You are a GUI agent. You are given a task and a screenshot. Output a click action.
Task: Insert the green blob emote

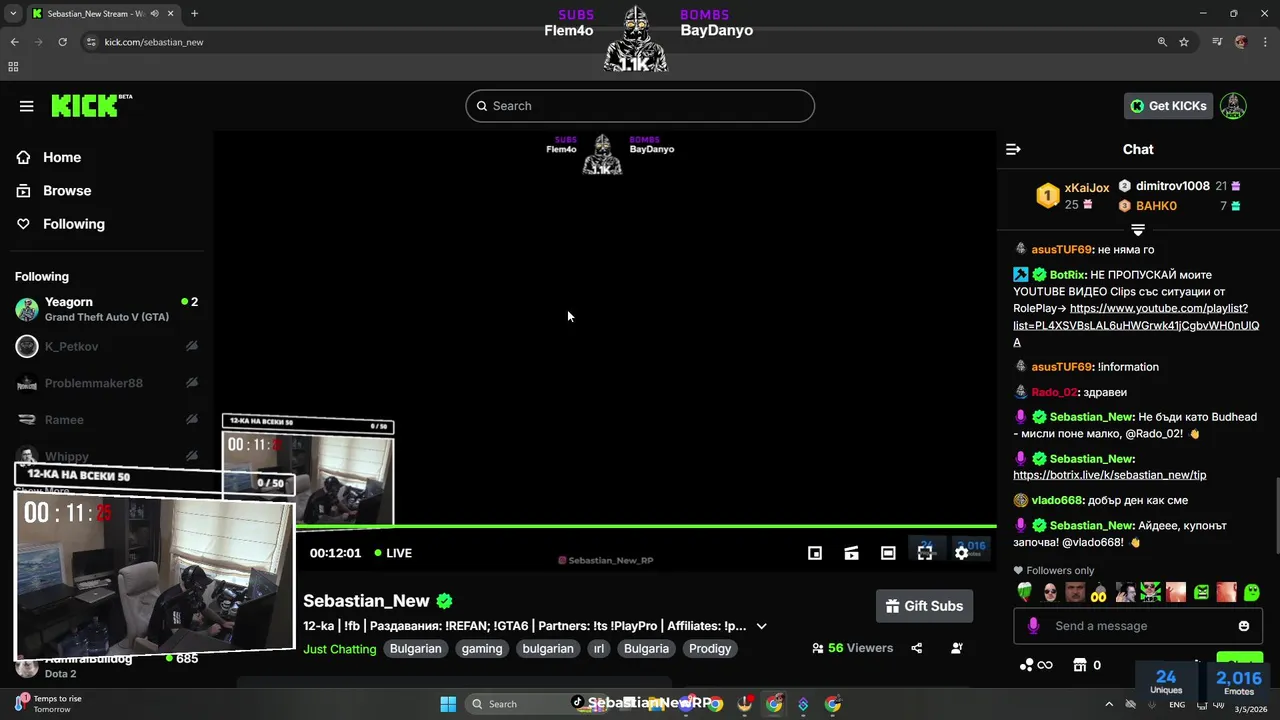1251,592
